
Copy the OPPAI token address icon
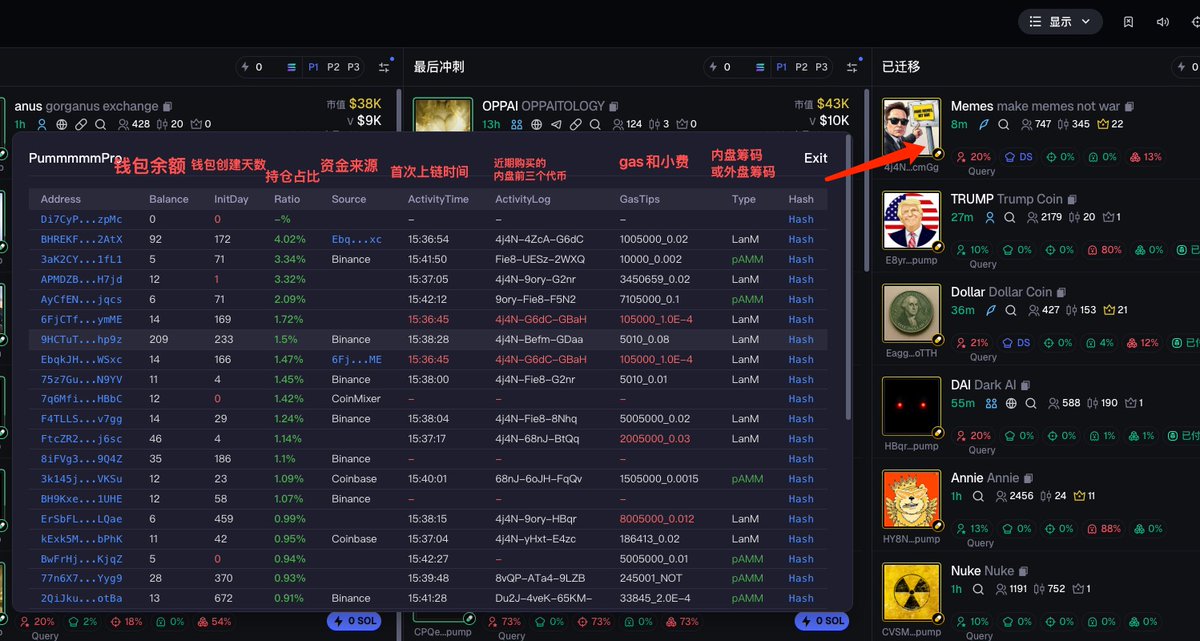(x=615, y=106)
